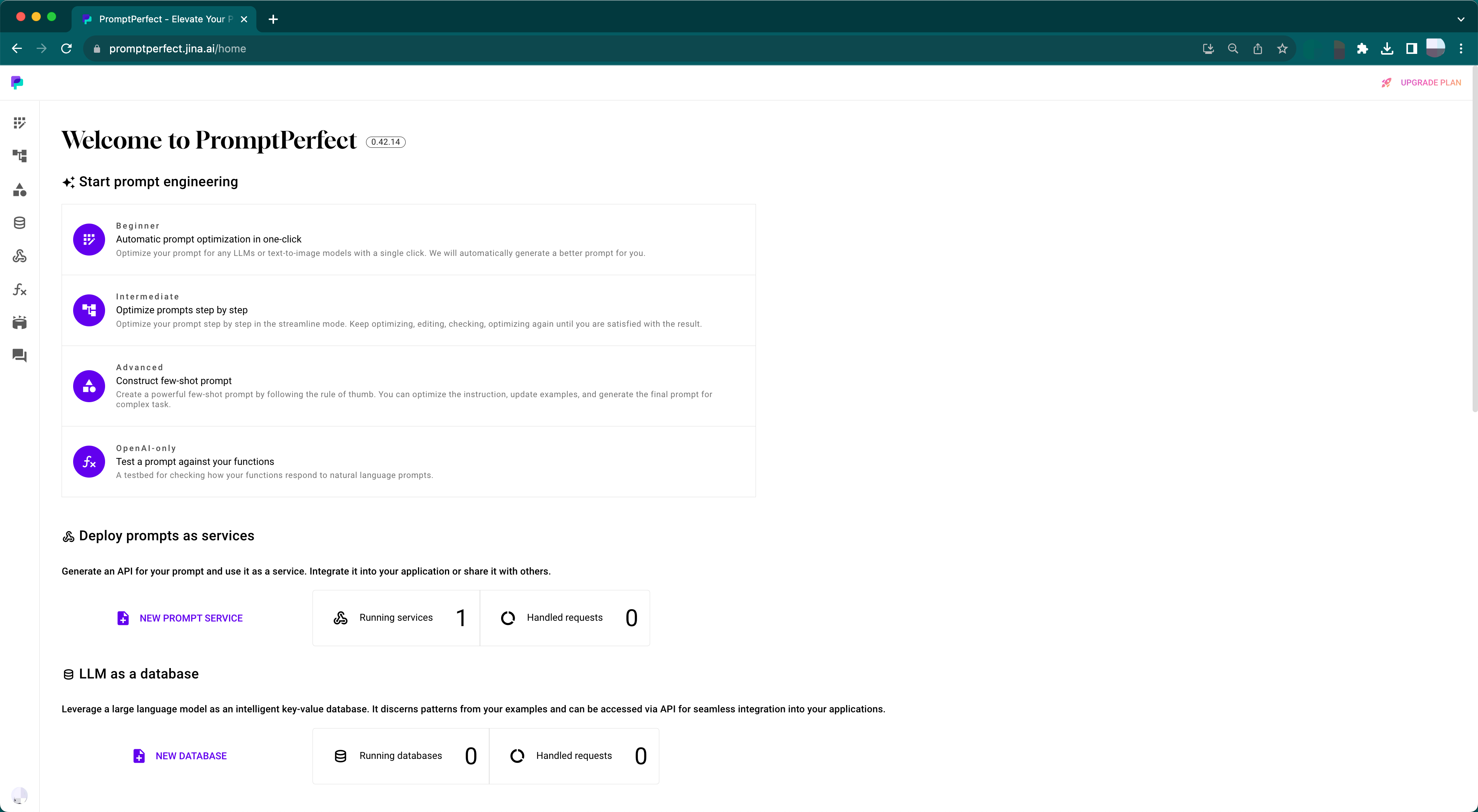Open the arena sidebar icon above the chat icon

click(x=20, y=322)
